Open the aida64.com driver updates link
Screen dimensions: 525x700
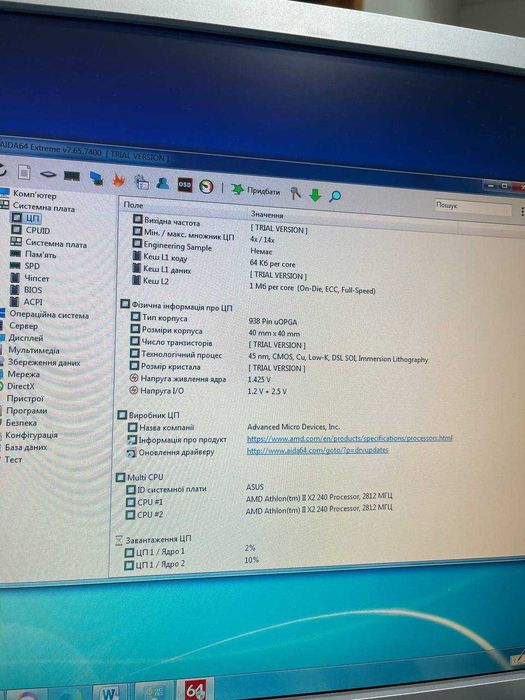coord(317,450)
